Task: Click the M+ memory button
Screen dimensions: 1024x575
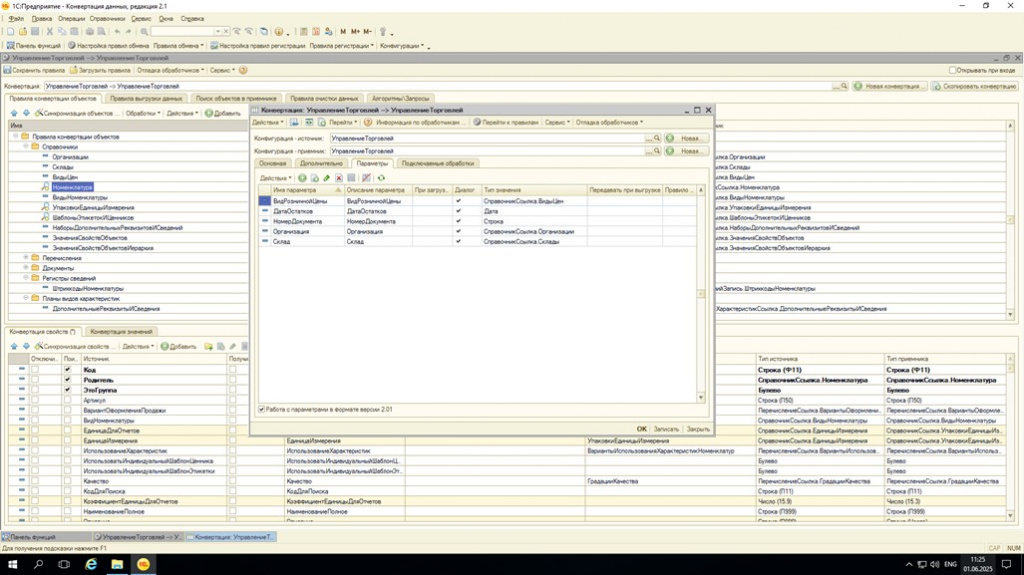Action: [355, 31]
